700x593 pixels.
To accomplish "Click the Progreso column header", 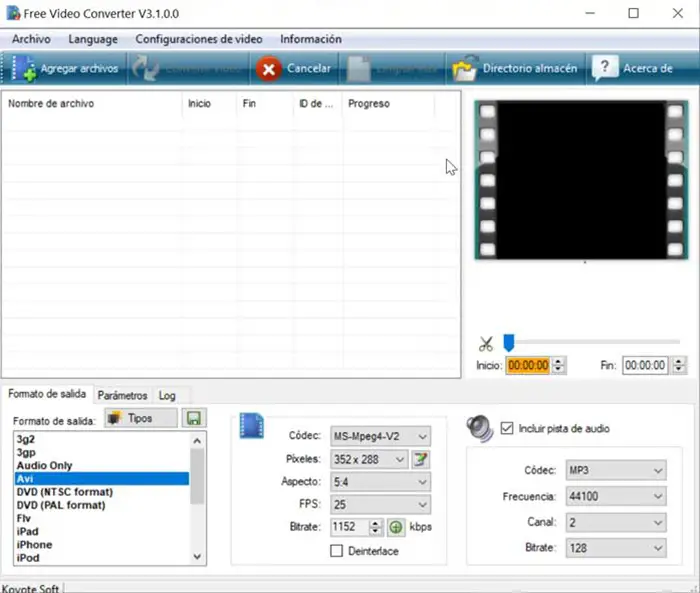I will (x=388, y=104).
